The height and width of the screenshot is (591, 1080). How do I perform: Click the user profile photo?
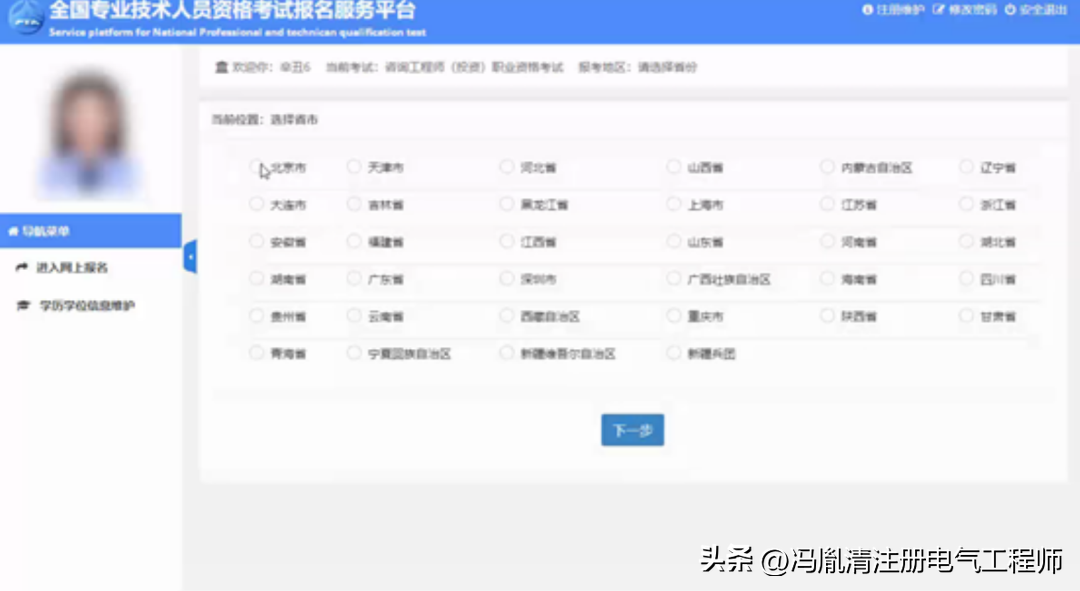pos(90,130)
